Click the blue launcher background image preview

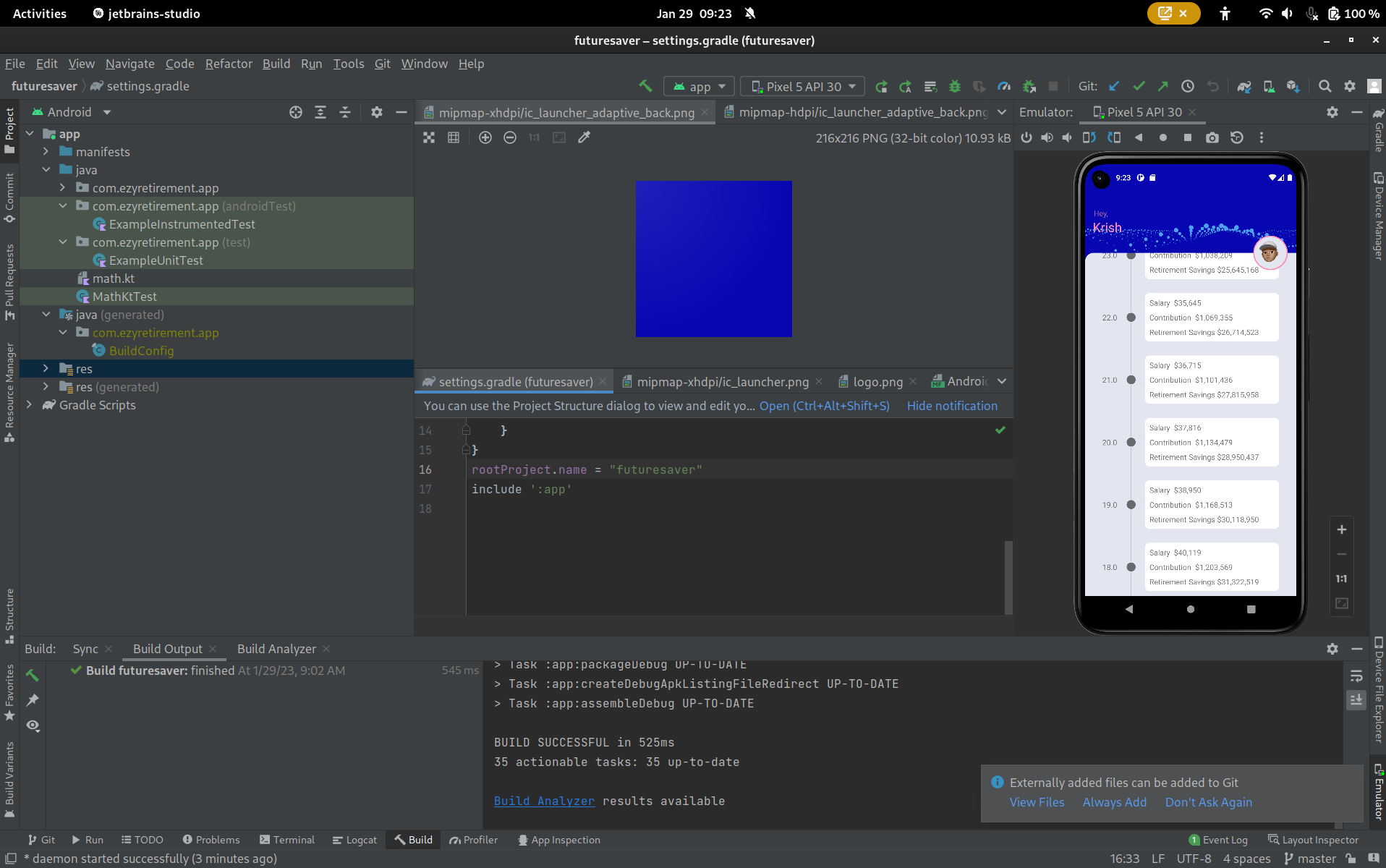(713, 259)
